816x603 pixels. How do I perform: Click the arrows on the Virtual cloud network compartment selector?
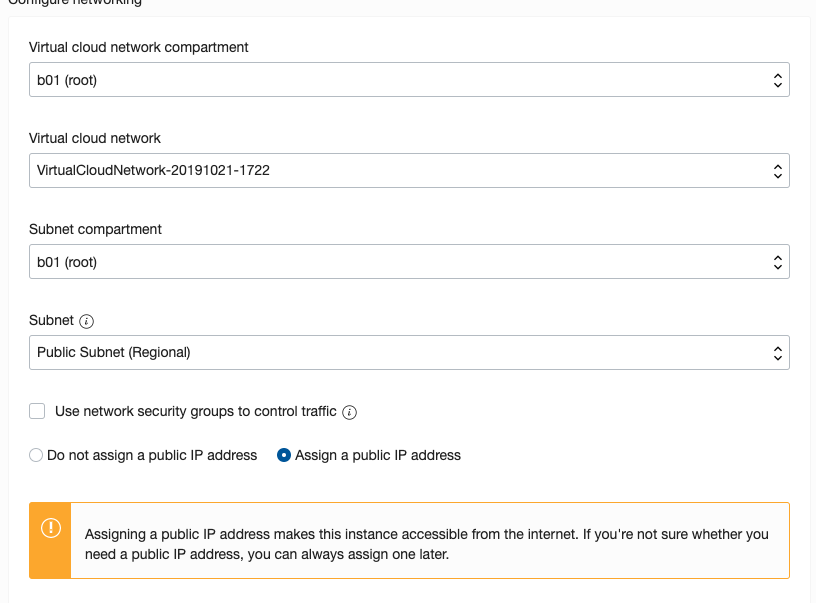tap(778, 80)
